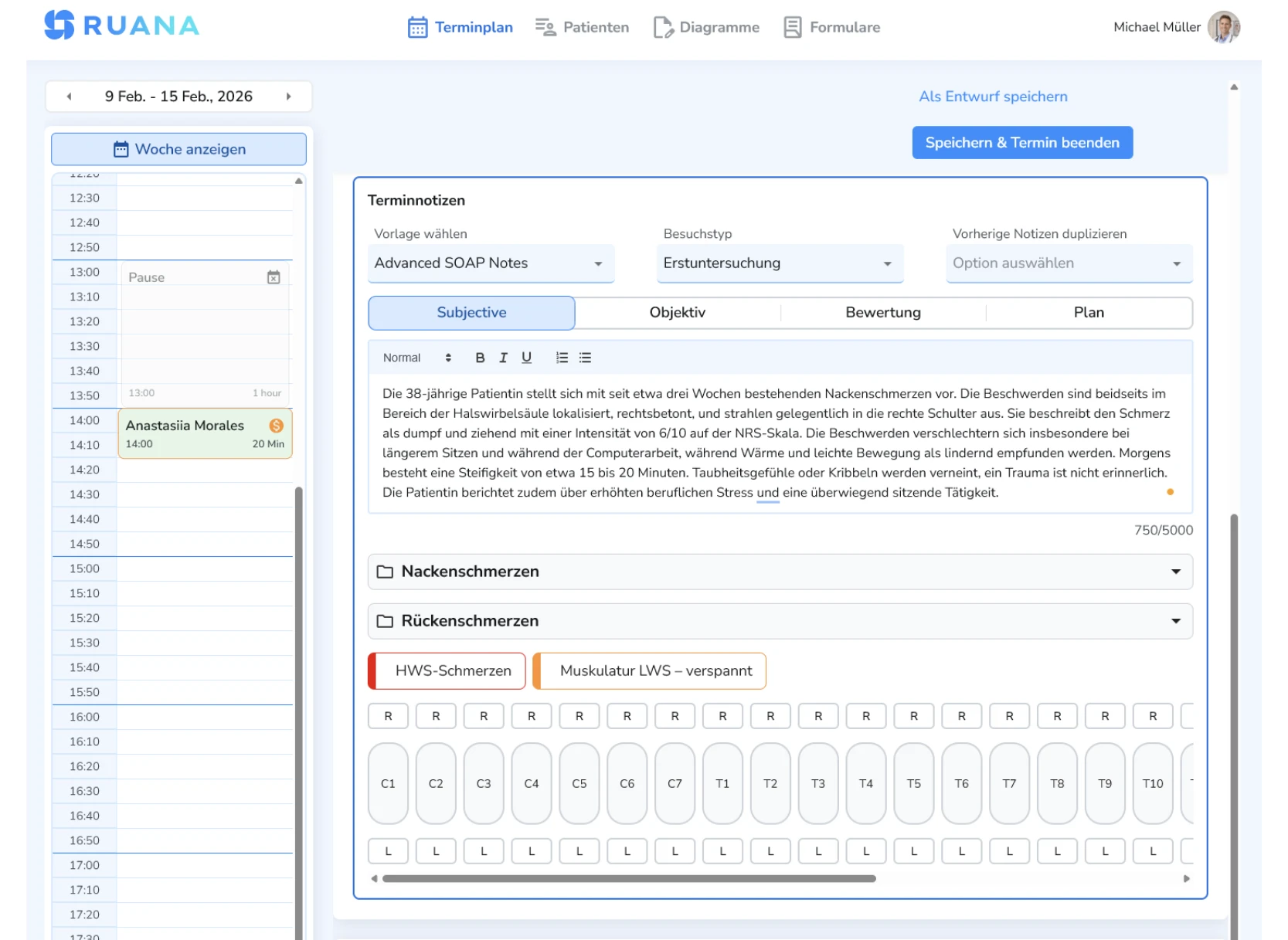Click the calendar icon inside Woche anzeigen
This screenshot has height=940, width=1288.
click(x=120, y=149)
